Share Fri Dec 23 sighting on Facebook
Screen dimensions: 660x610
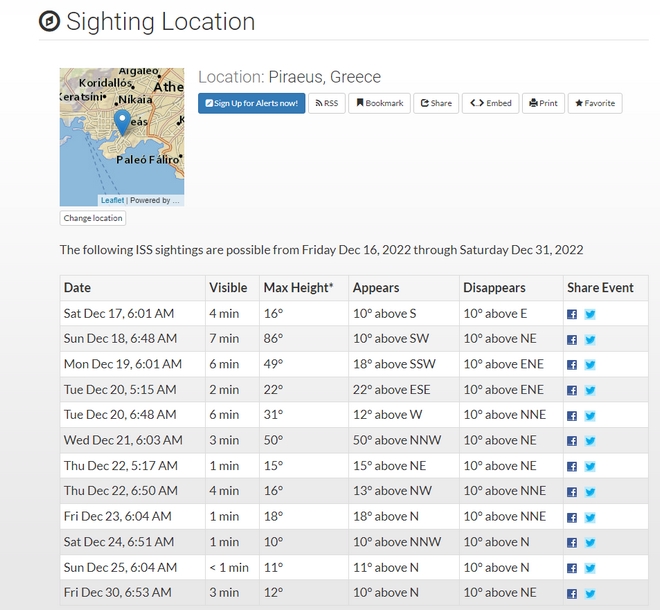point(572,517)
